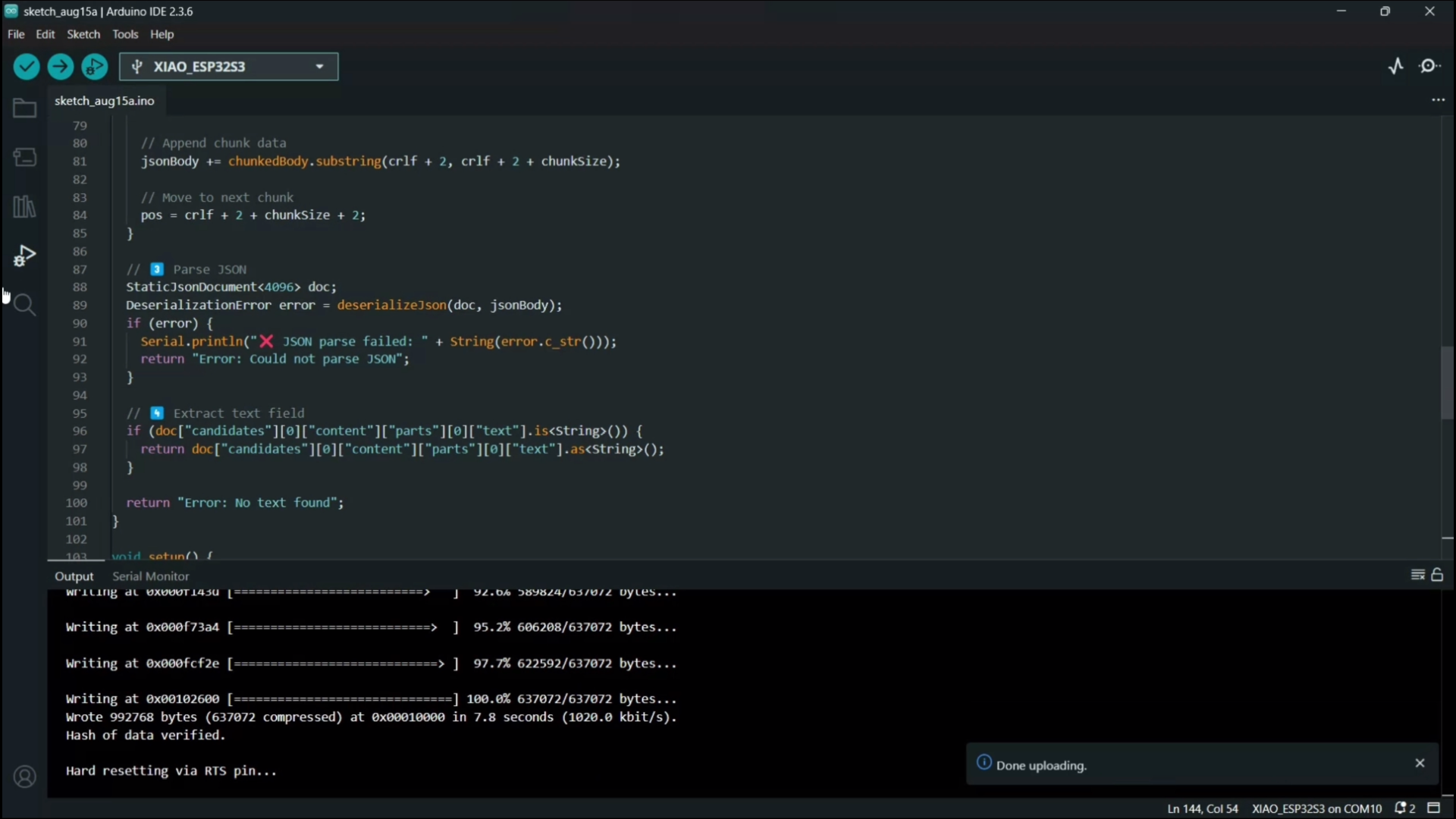Open the Serial Monitor magnifier icon
Viewport: 1456px width, 819px height.
click(1430, 67)
